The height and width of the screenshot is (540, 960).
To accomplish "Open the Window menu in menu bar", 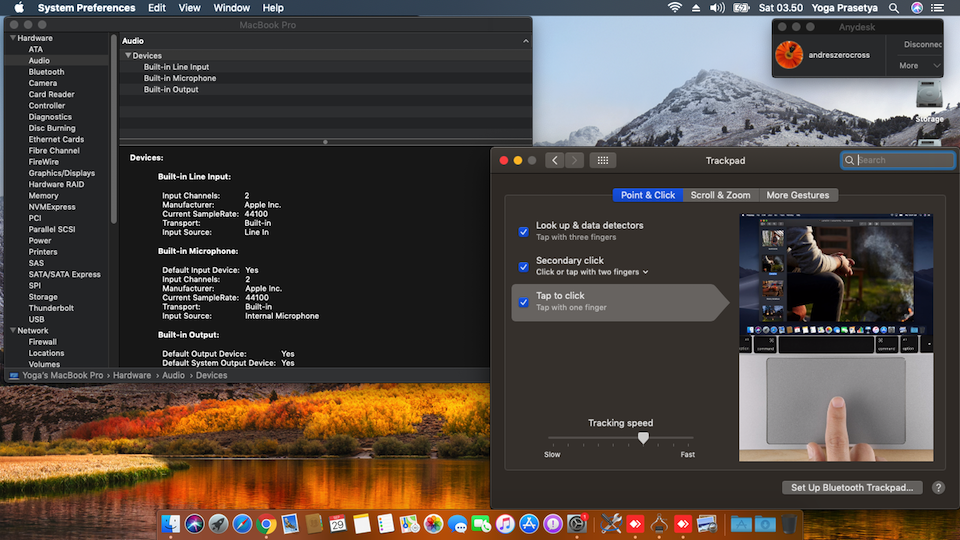I will 232,8.
